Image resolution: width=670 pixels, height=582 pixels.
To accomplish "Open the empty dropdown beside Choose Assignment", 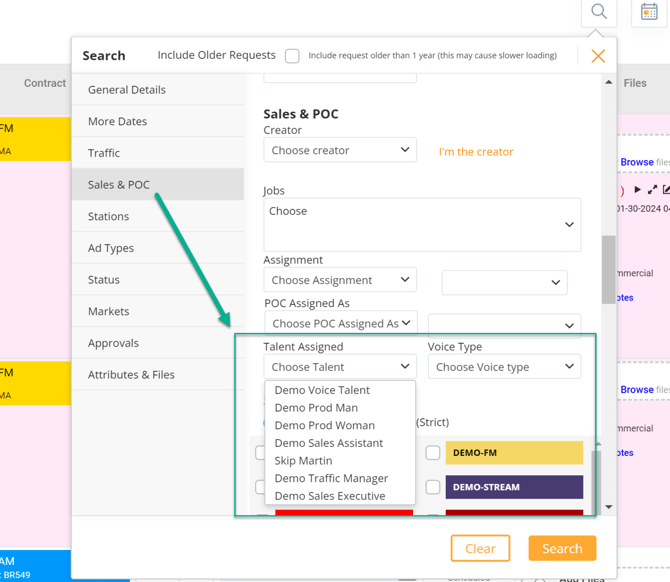I will coord(505,282).
